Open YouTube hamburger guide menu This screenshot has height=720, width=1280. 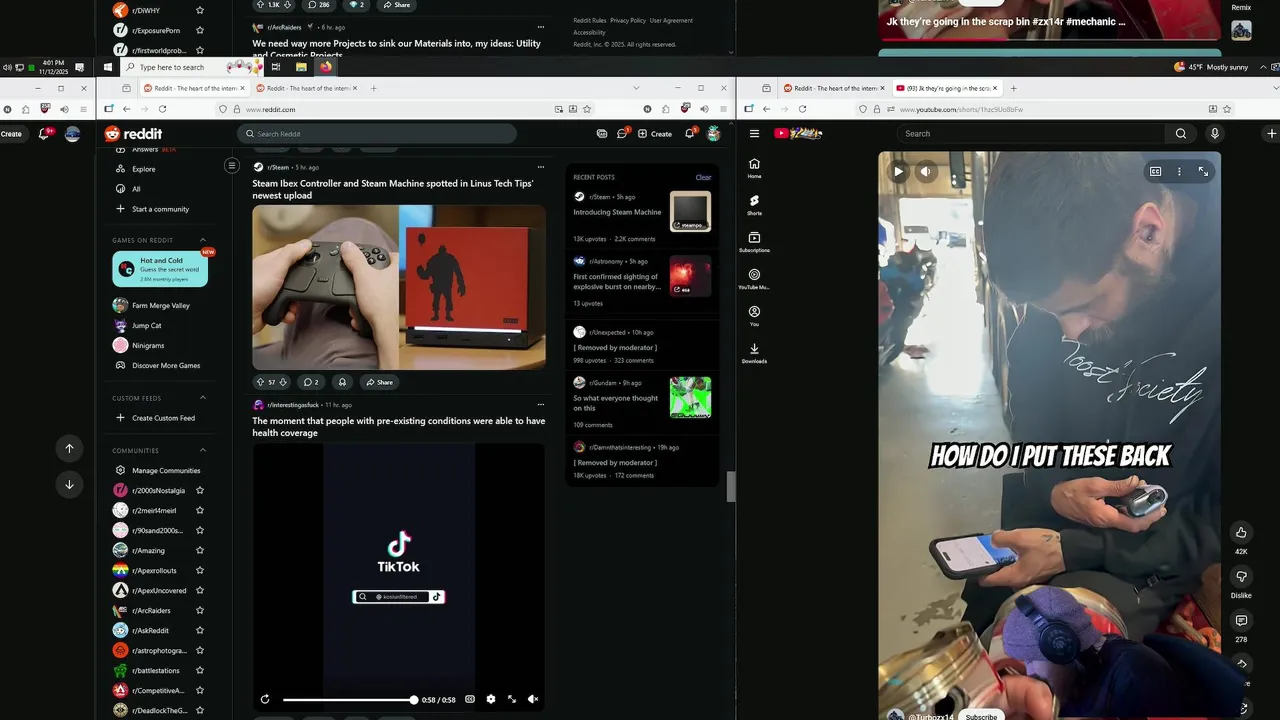pos(754,133)
